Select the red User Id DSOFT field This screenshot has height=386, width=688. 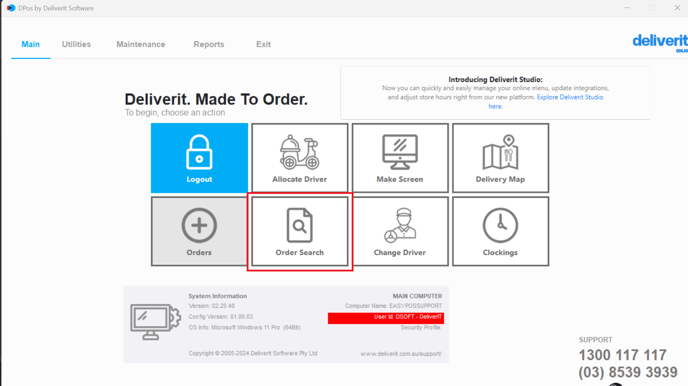coord(386,318)
